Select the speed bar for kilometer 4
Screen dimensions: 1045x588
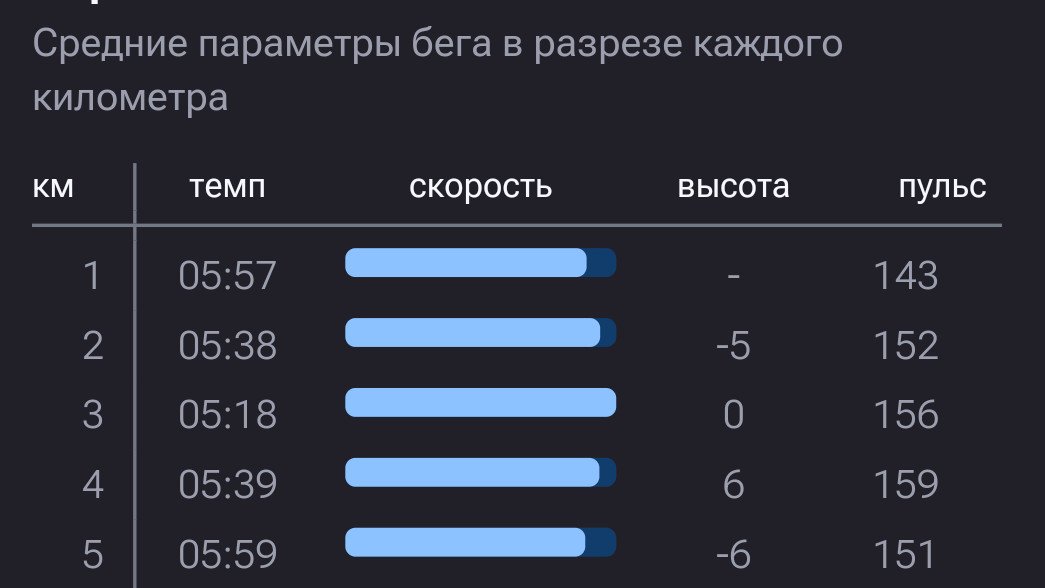(481, 473)
